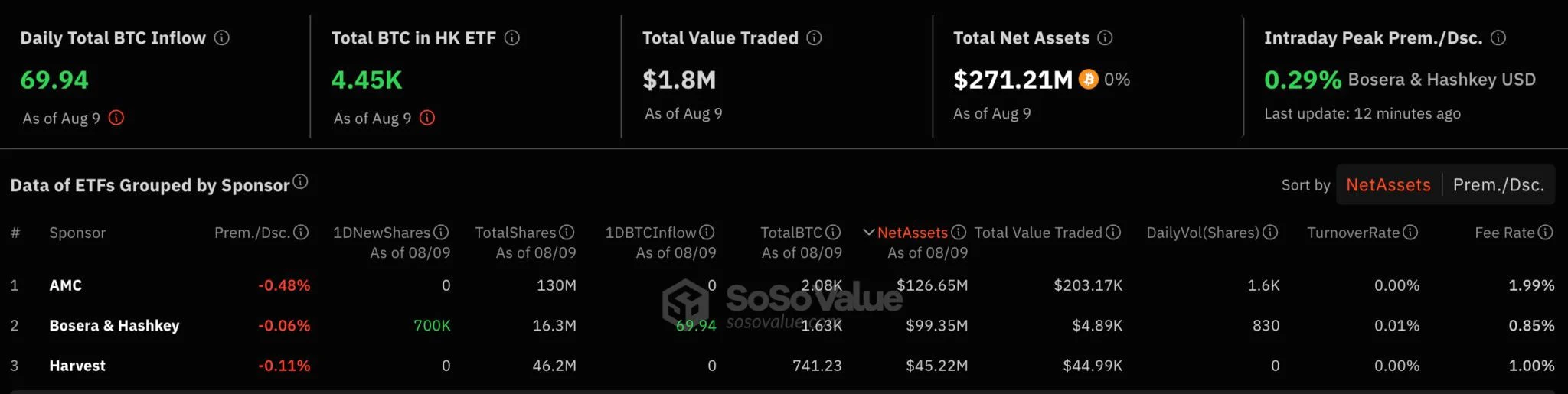This screenshot has height=394, width=1568.
Task: Click the sort arrow on NetAssets column
Action: click(x=868, y=232)
